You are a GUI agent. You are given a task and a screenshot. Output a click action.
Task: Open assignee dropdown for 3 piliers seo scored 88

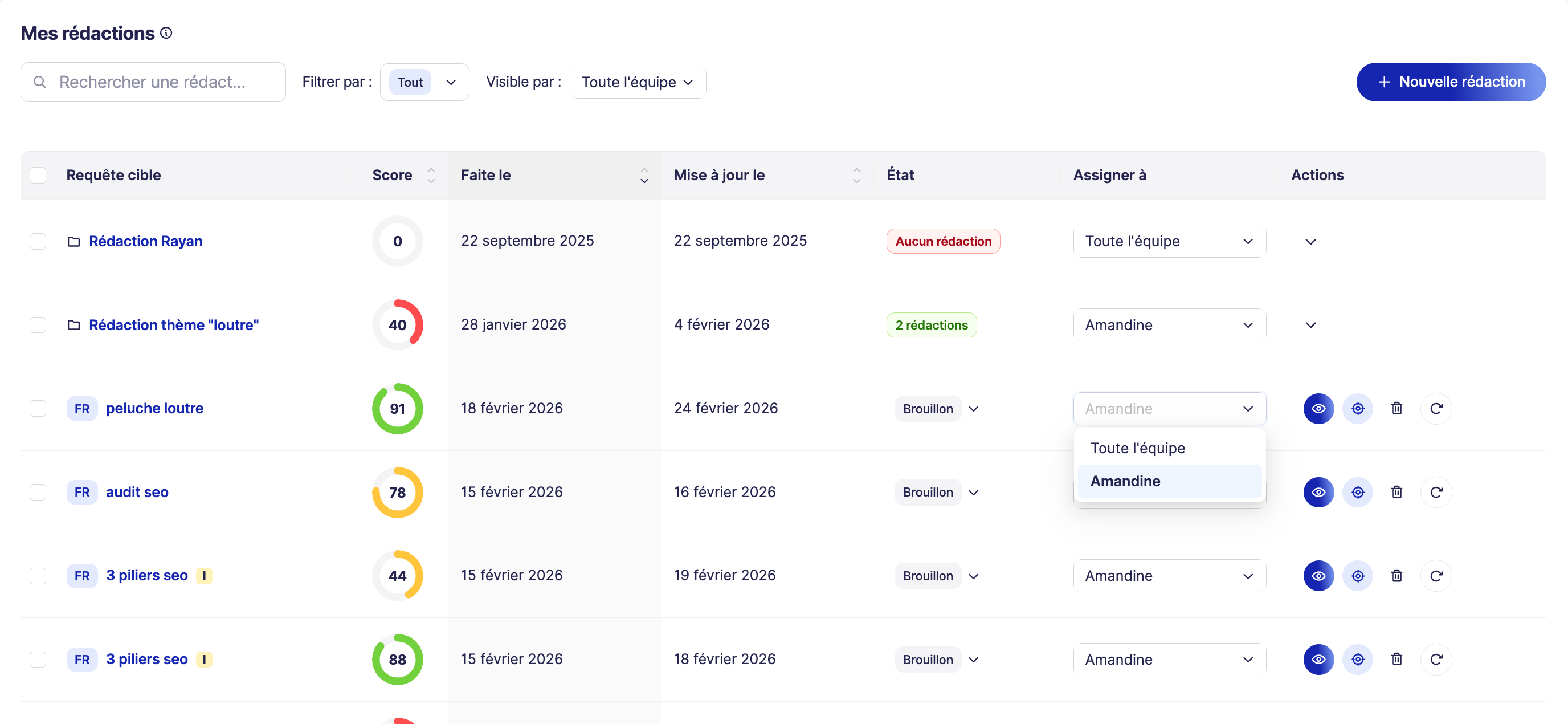(x=1169, y=660)
